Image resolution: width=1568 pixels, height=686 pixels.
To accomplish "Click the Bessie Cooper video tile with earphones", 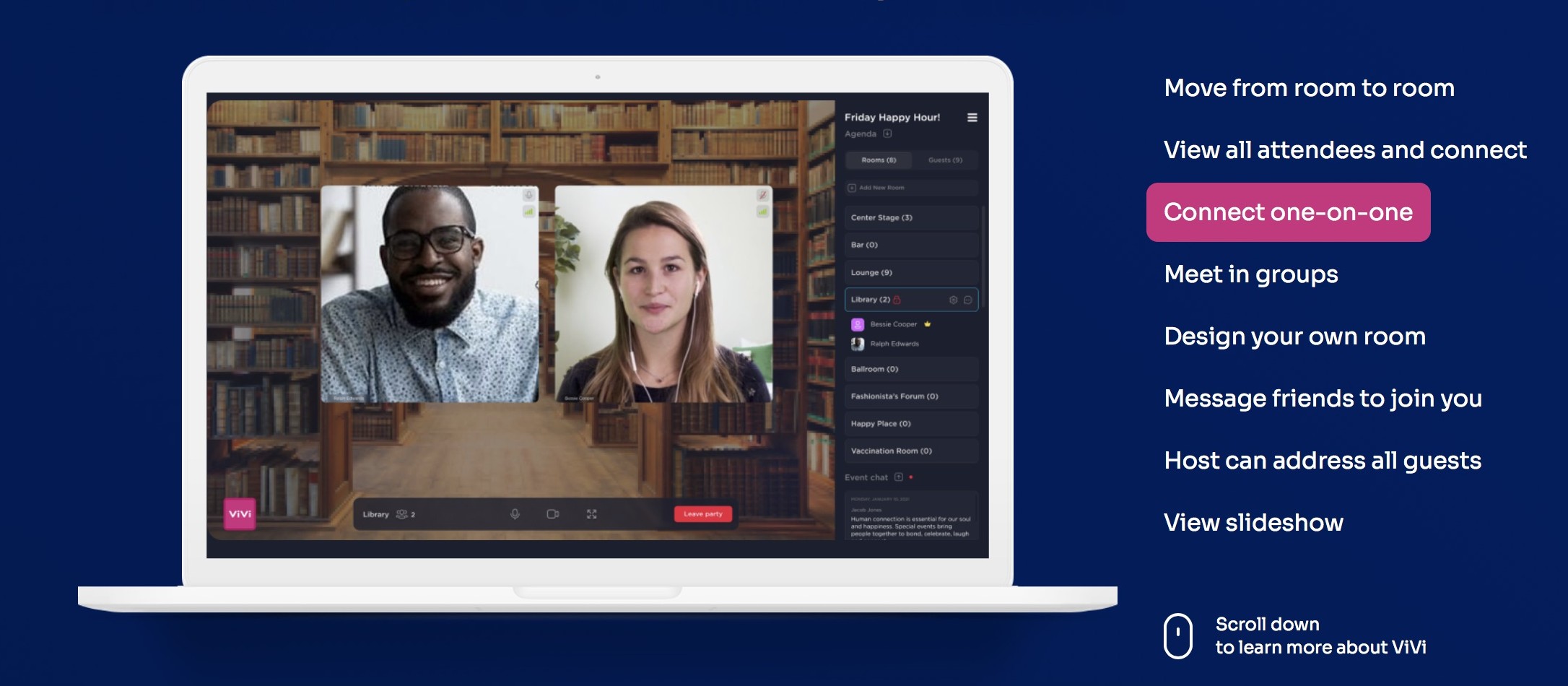I will 663,294.
